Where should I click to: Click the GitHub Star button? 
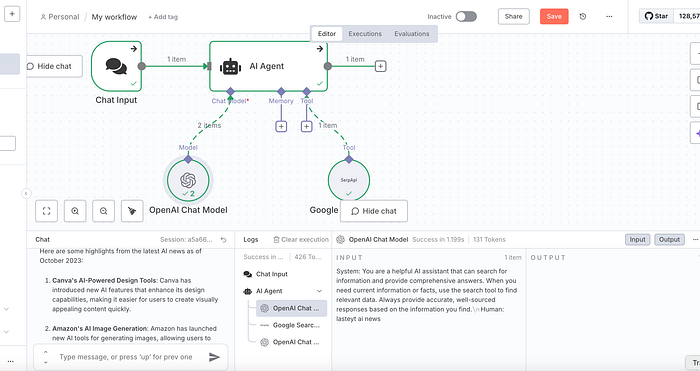(x=656, y=16)
